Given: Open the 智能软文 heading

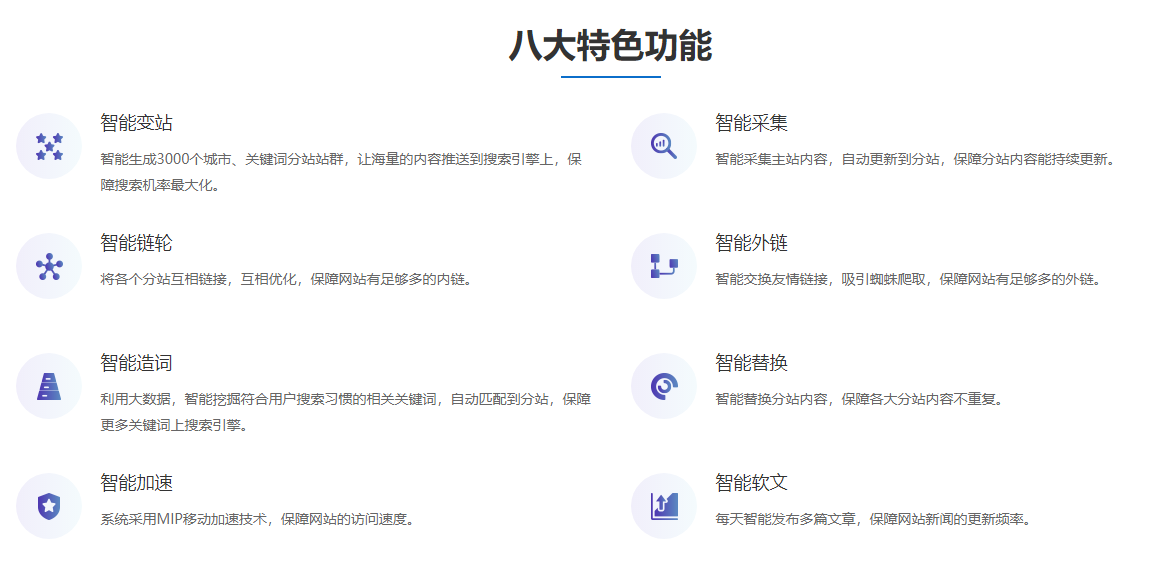Looking at the screenshot, I should pyautogui.click(x=751, y=483).
